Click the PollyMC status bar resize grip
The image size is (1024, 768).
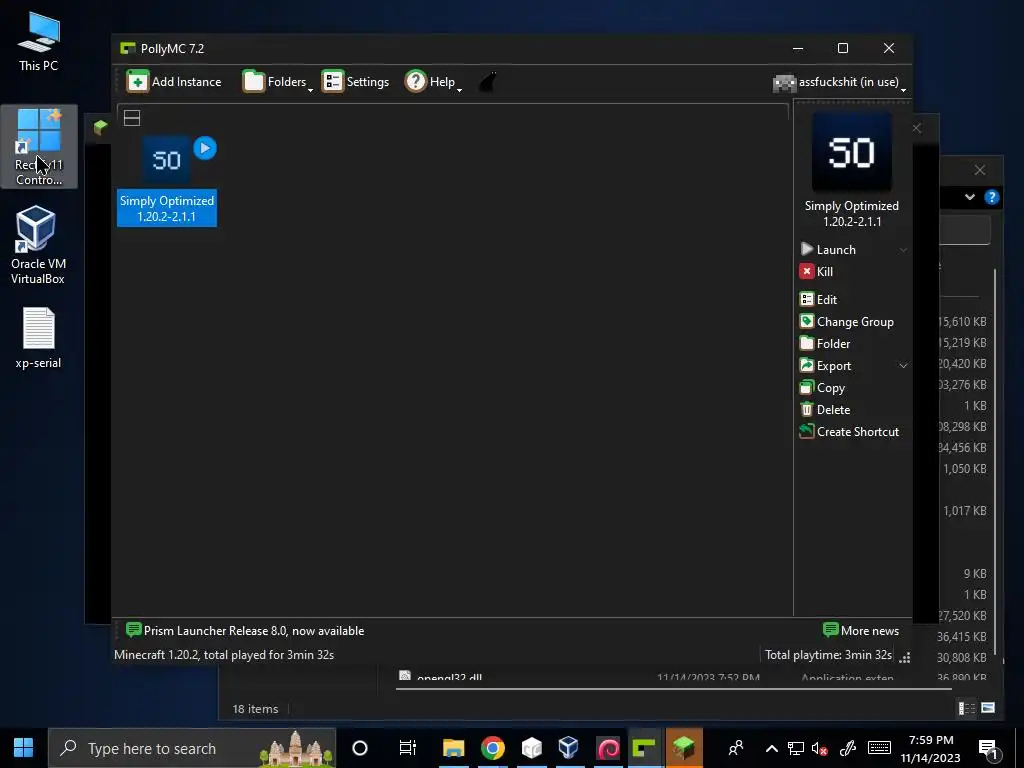[904, 658]
